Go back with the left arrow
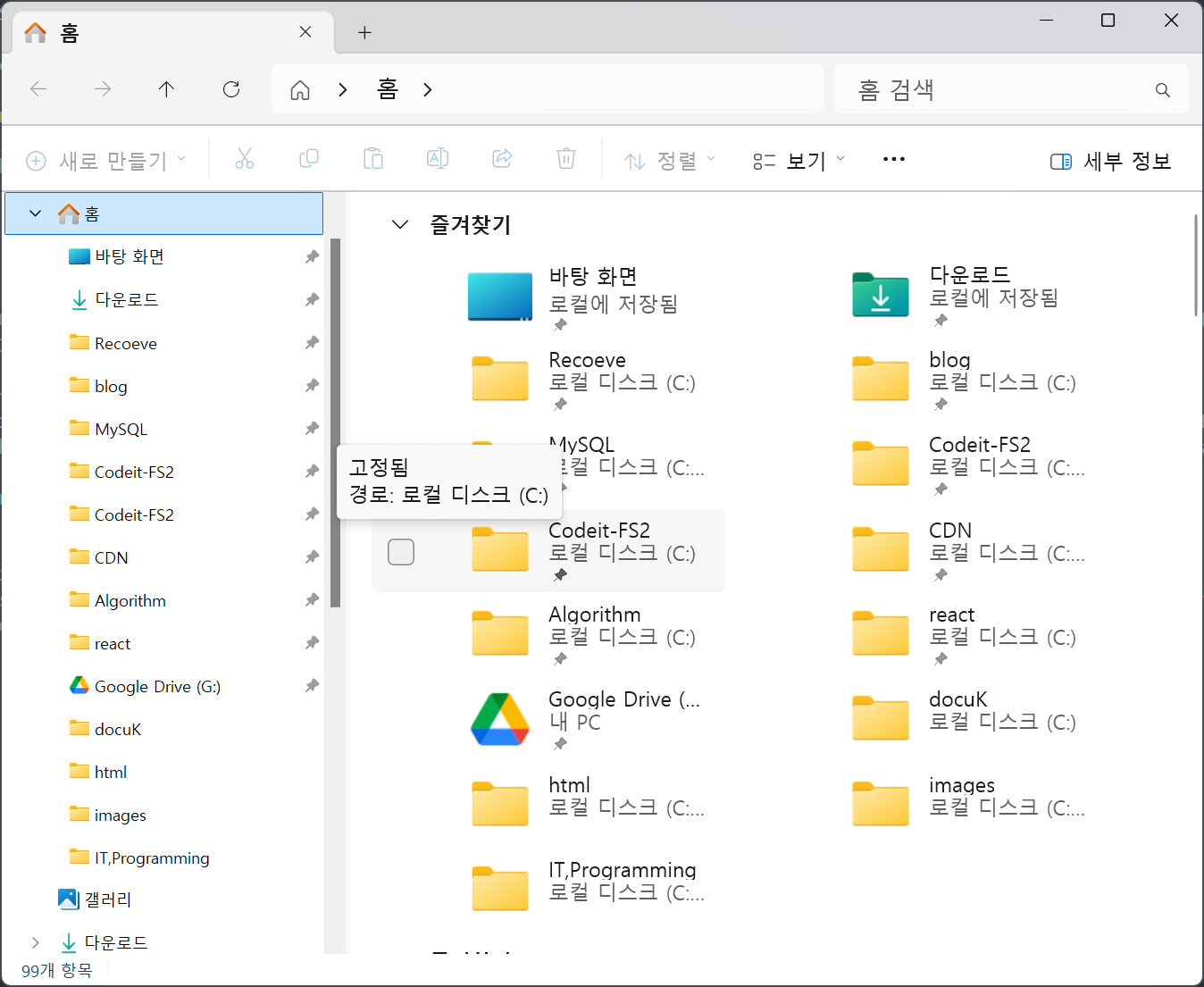The width and height of the screenshot is (1204, 987). (x=38, y=89)
